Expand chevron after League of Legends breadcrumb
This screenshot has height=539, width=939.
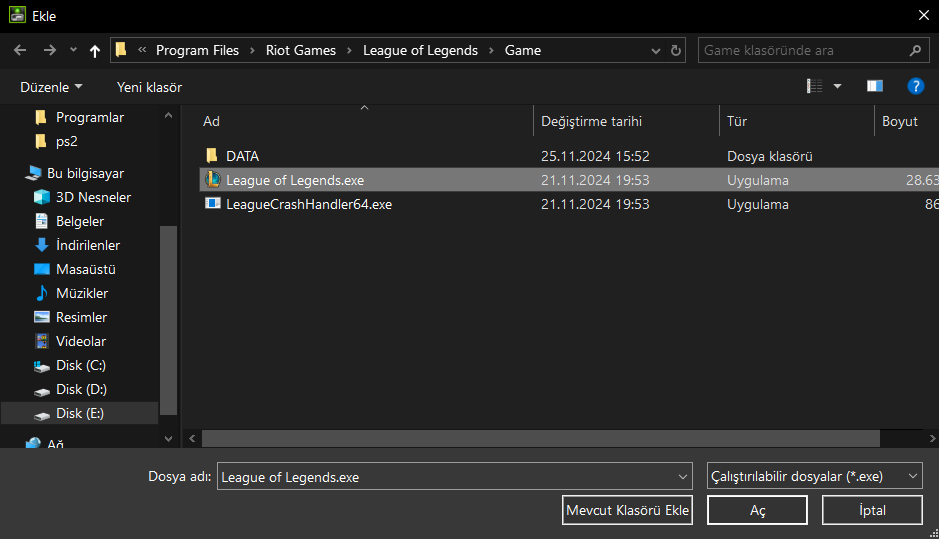491,50
